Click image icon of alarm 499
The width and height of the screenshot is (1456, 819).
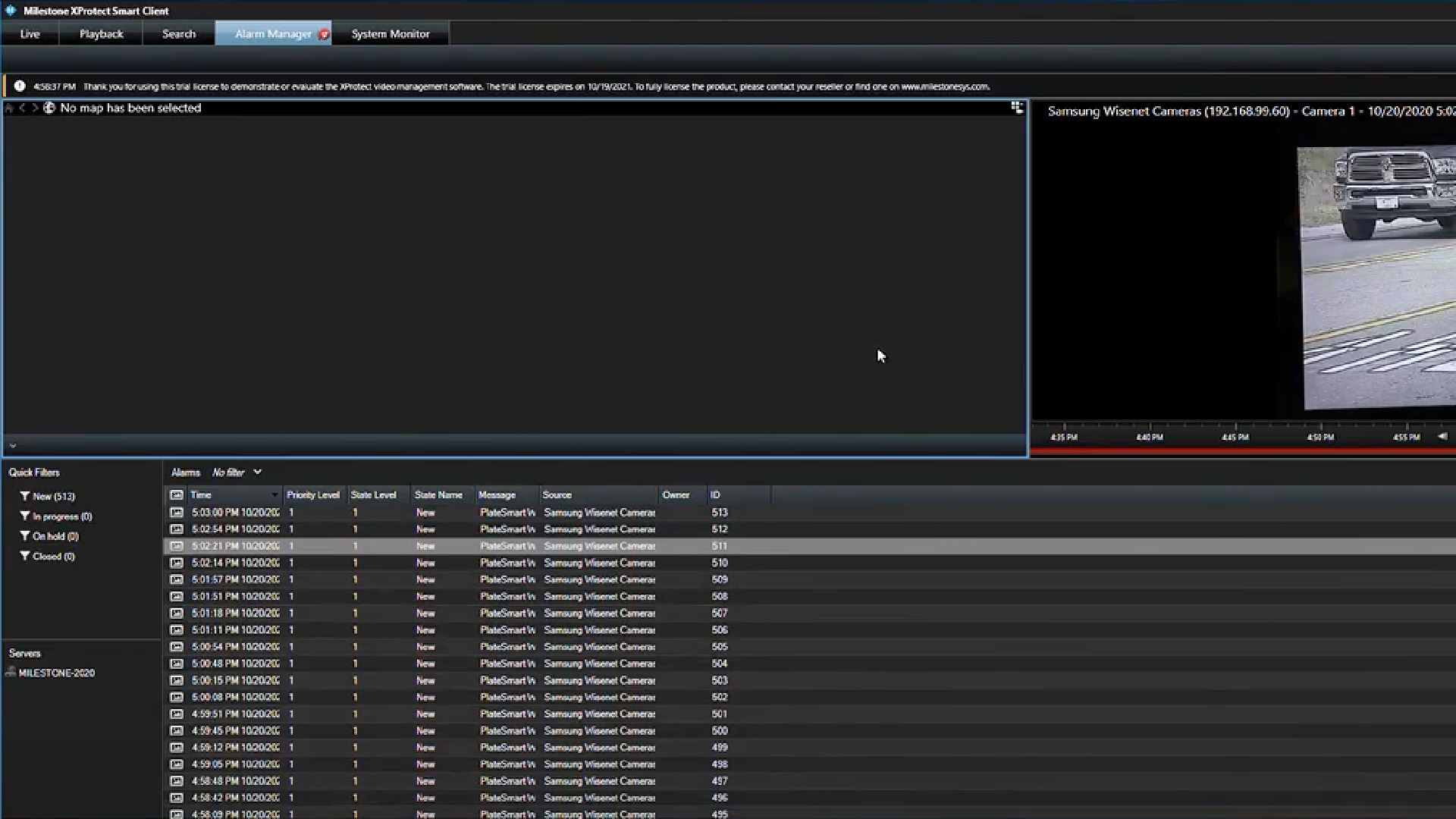(177, 748)
